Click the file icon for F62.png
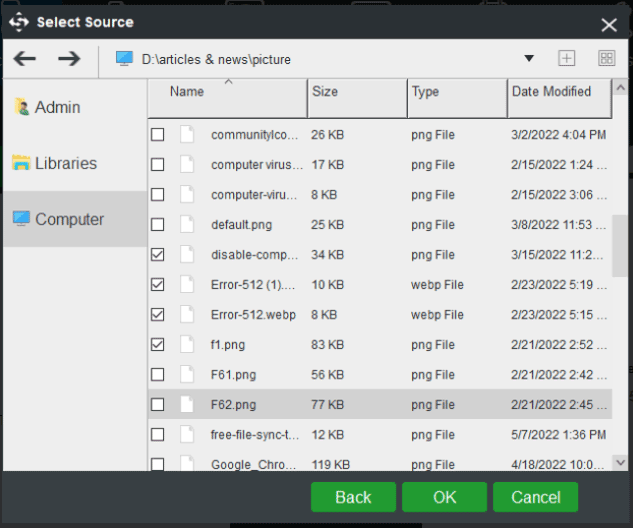 click(187, 404)
